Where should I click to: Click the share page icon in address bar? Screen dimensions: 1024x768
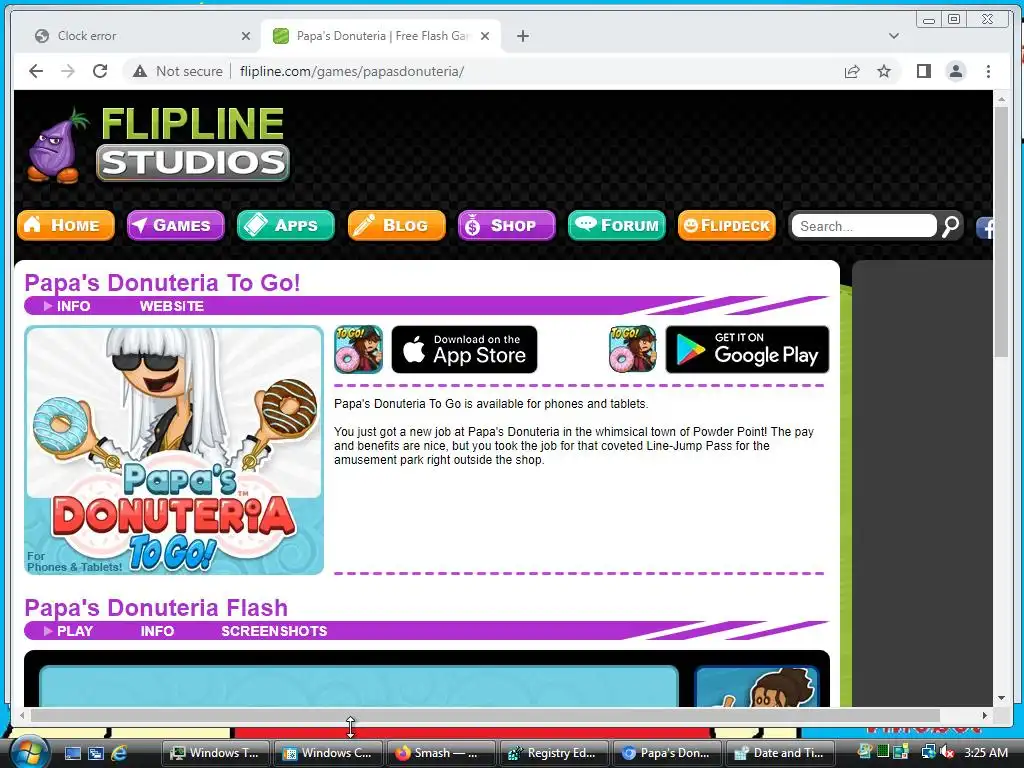(x=852, y=71)
